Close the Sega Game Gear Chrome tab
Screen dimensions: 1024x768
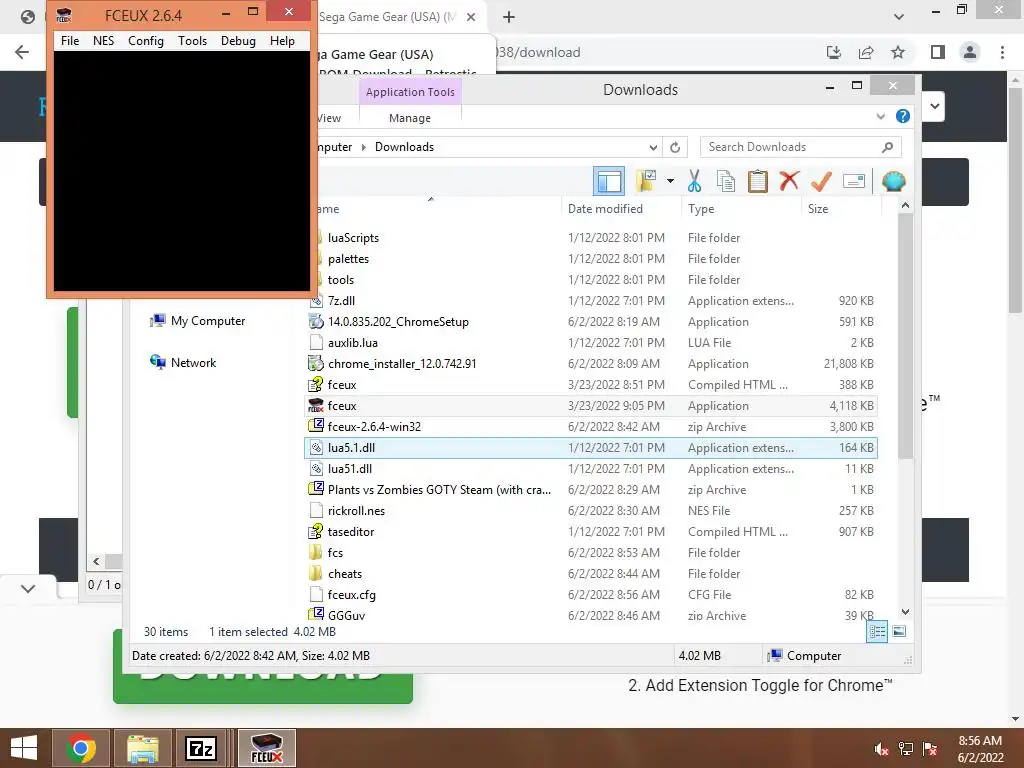[471, 17]
